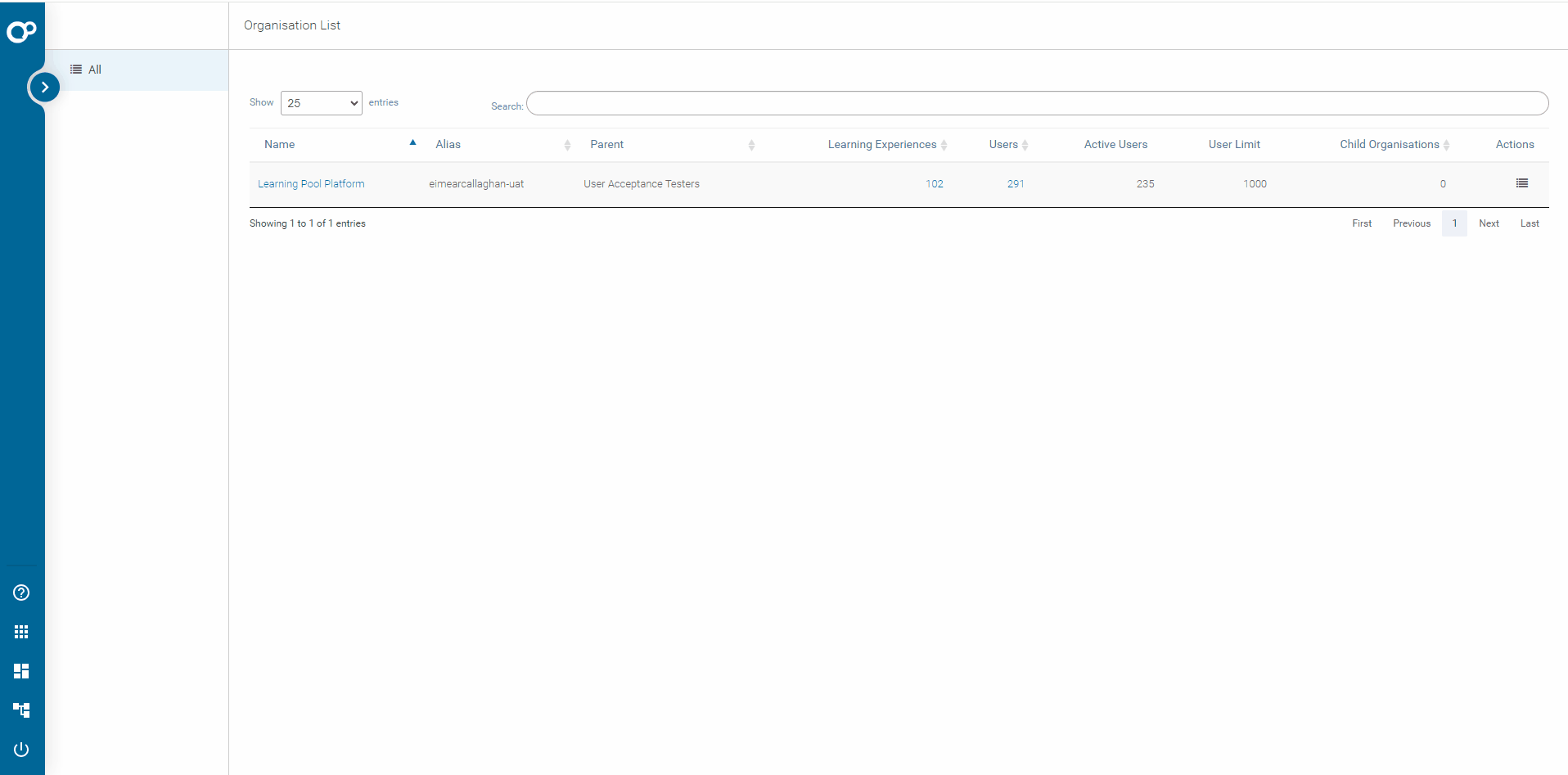
Task: Sort by Child Organisations column
Action: pyautogui.click(x=1390, y=144)
